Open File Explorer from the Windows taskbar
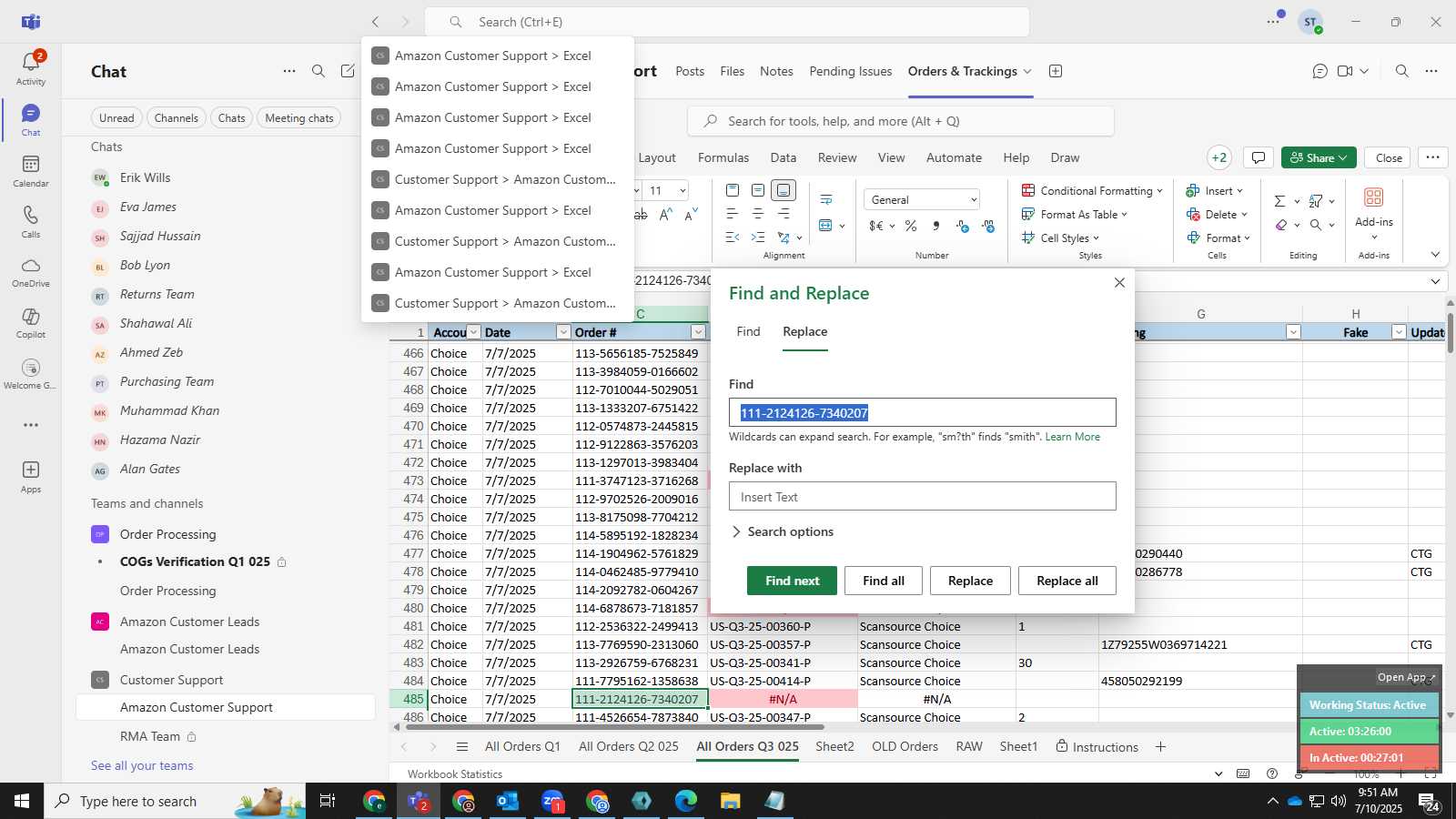 (730, 801)
